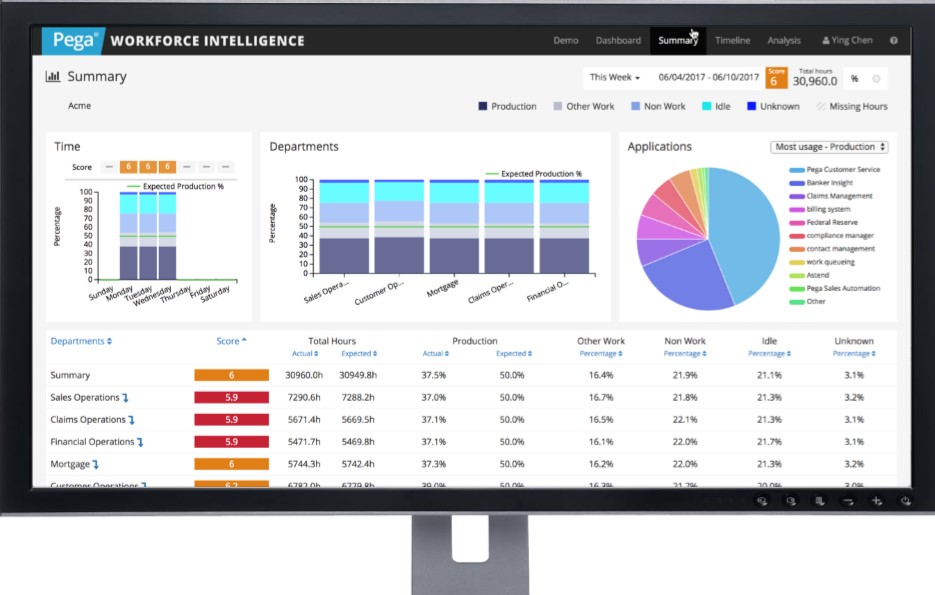
Task: Drill down arrow beside Sales Operations
Action: click(x=125, y=398)
